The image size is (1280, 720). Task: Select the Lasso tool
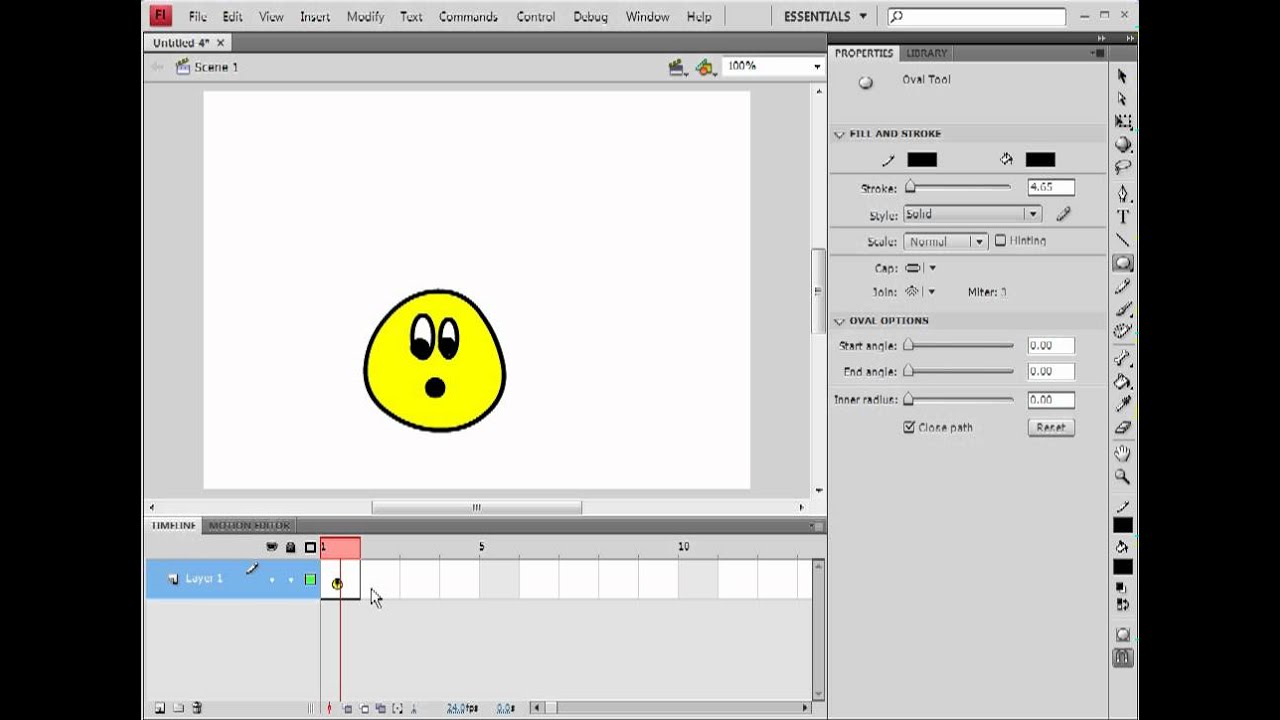(1122, 168)
